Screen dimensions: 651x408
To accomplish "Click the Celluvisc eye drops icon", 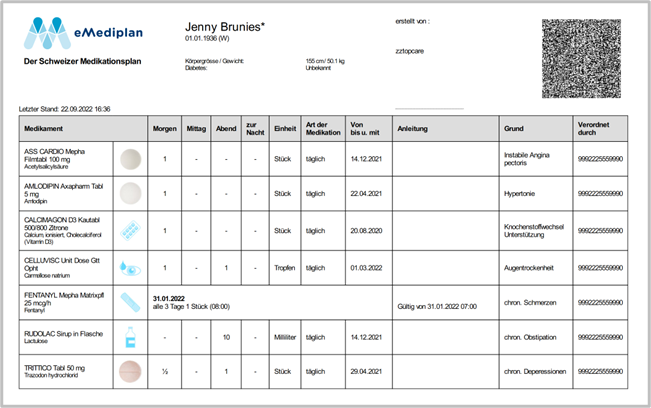I will pos(130,268).
